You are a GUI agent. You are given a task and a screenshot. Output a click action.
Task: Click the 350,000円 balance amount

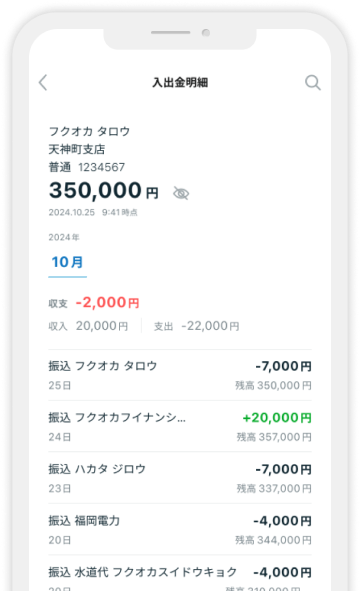tap(104, 190)
